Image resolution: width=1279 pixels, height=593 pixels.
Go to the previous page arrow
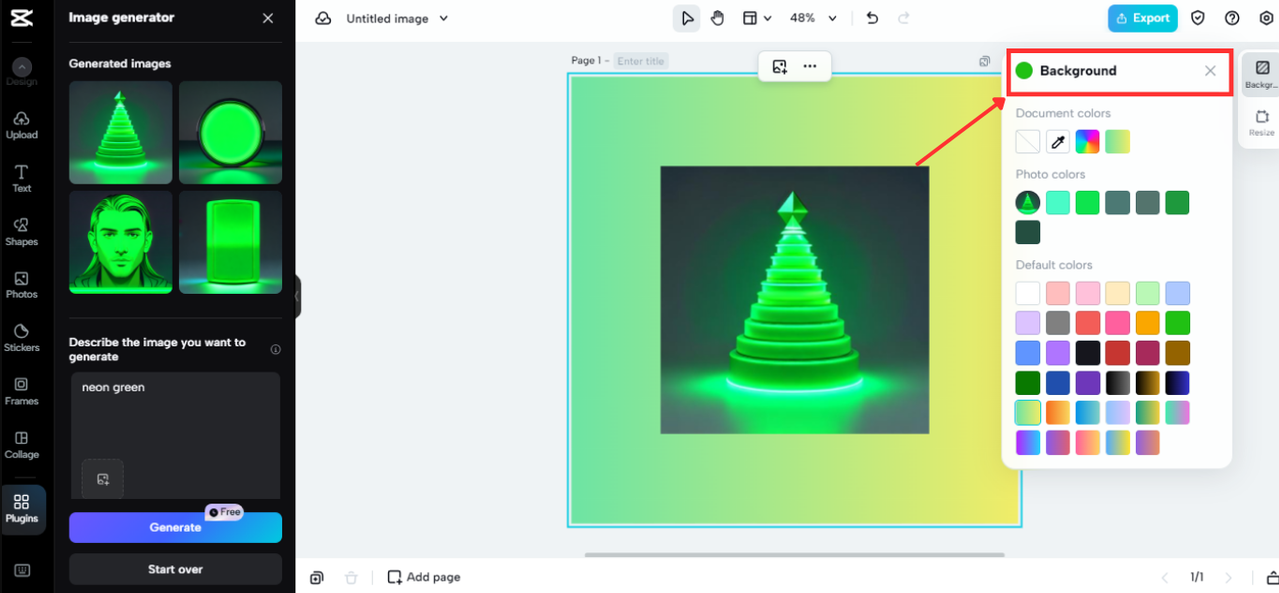click(x=1164, y=577)
